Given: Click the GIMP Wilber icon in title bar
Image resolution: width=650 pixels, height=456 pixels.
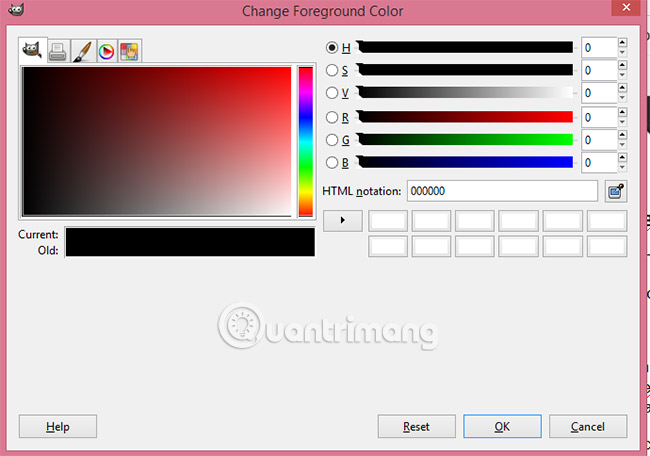Looking at the screenshot, I should 16,10.
